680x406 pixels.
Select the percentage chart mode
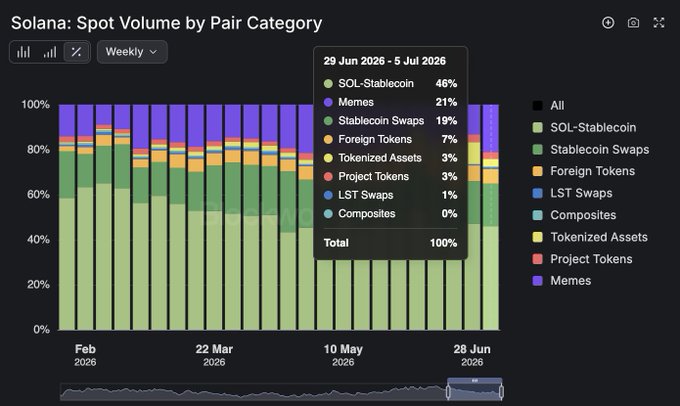[76, 52]
